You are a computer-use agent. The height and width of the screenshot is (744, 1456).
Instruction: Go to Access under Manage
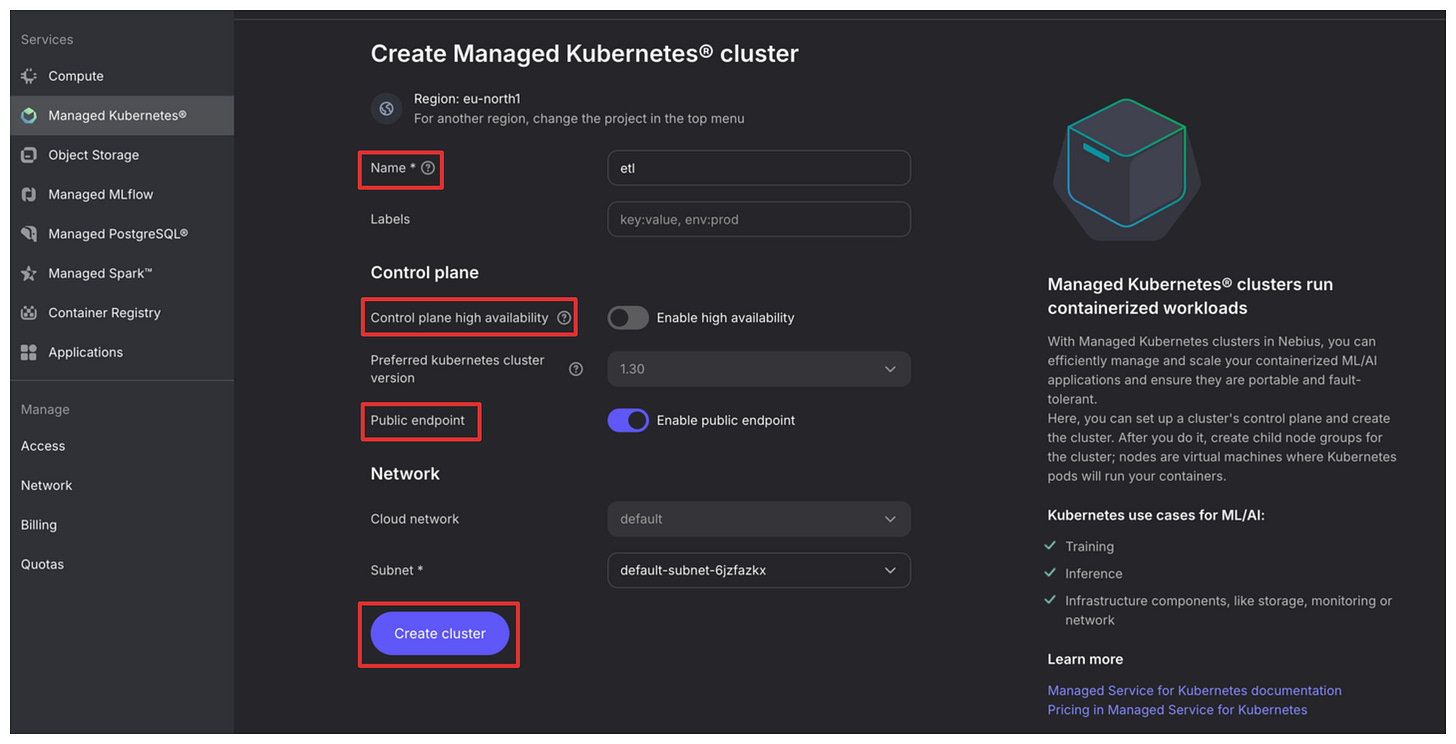(43, 446)
